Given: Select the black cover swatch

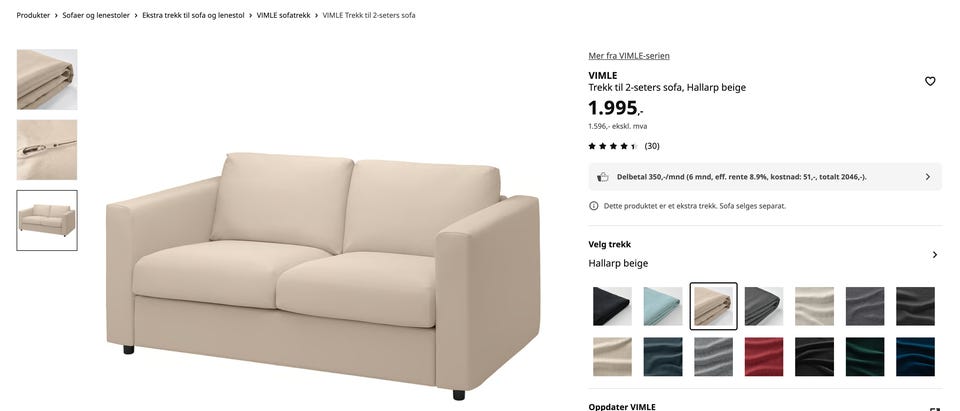Looking at the screenshot, I should (x=612, y=306).
